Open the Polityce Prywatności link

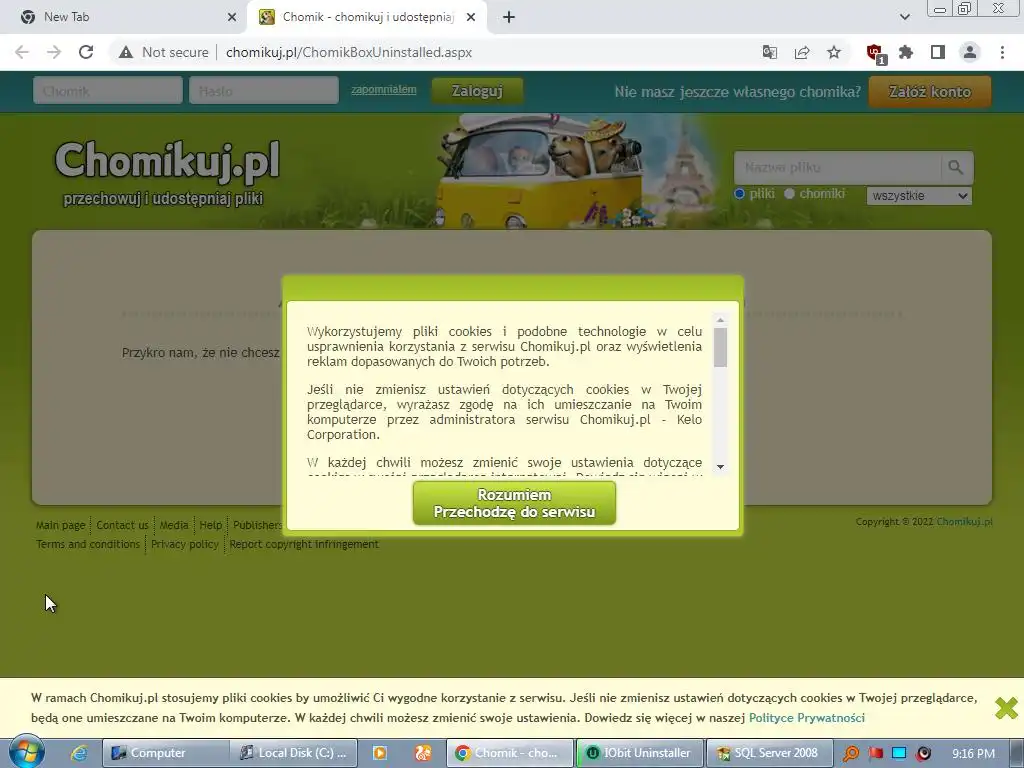pyautogui.click(x=807, y=718)
